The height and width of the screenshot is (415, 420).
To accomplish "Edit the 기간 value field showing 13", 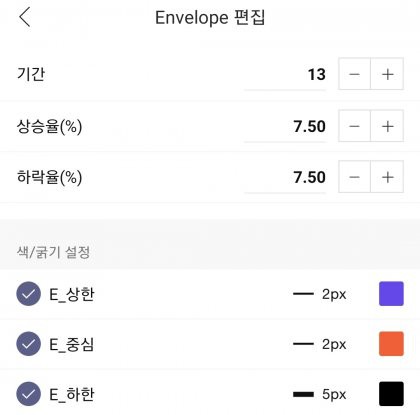I will click(285, 74).
